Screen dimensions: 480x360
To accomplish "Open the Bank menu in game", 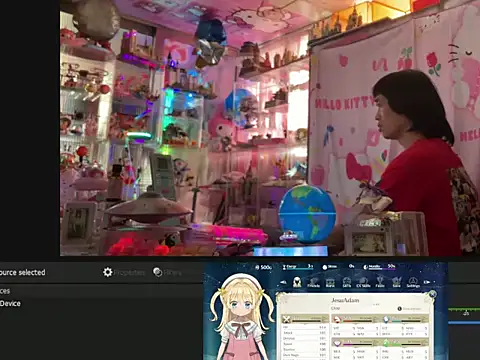I will [330, 282].
